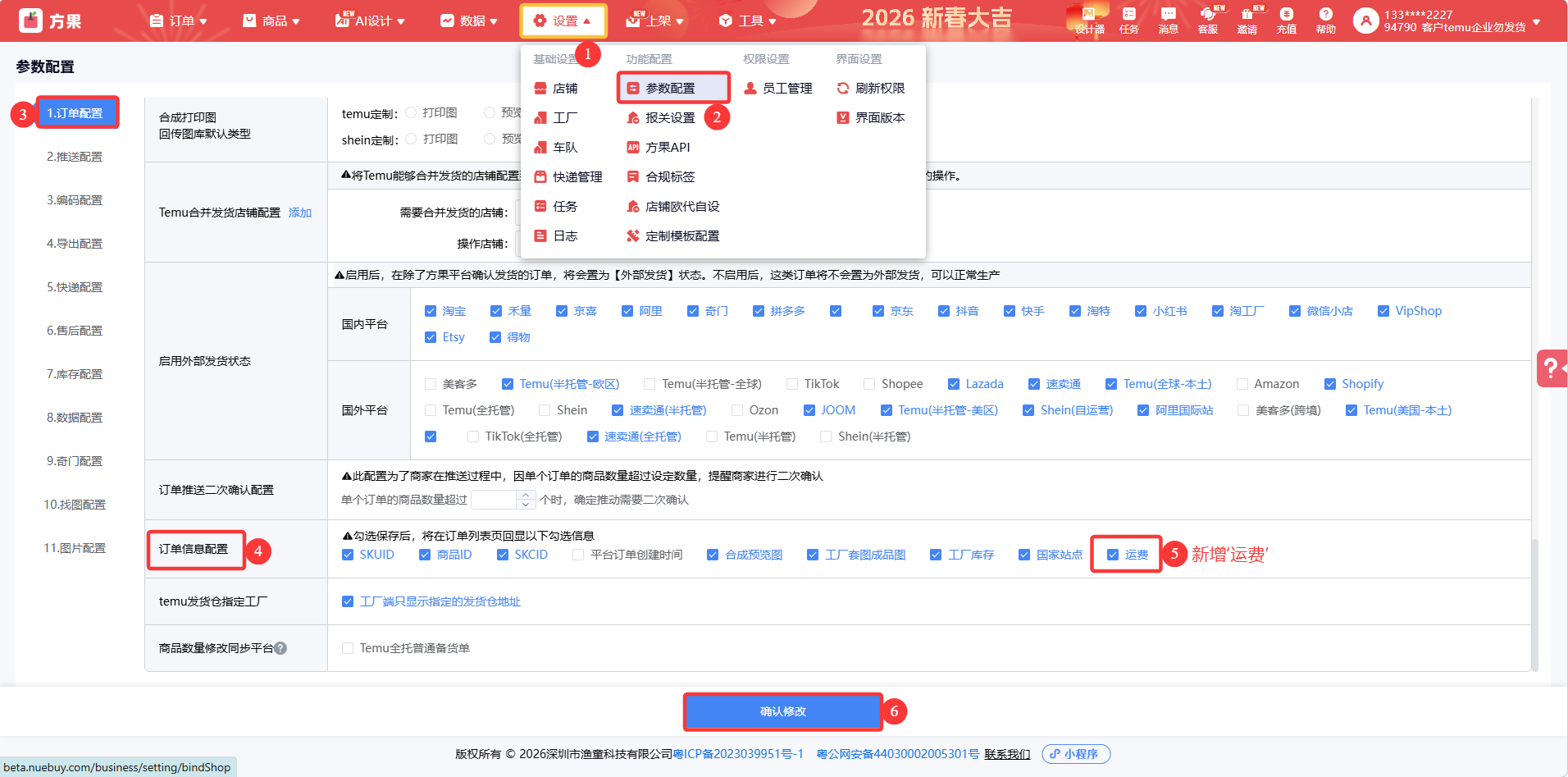Open 方果API from the settings menu

tap(659, 148)
